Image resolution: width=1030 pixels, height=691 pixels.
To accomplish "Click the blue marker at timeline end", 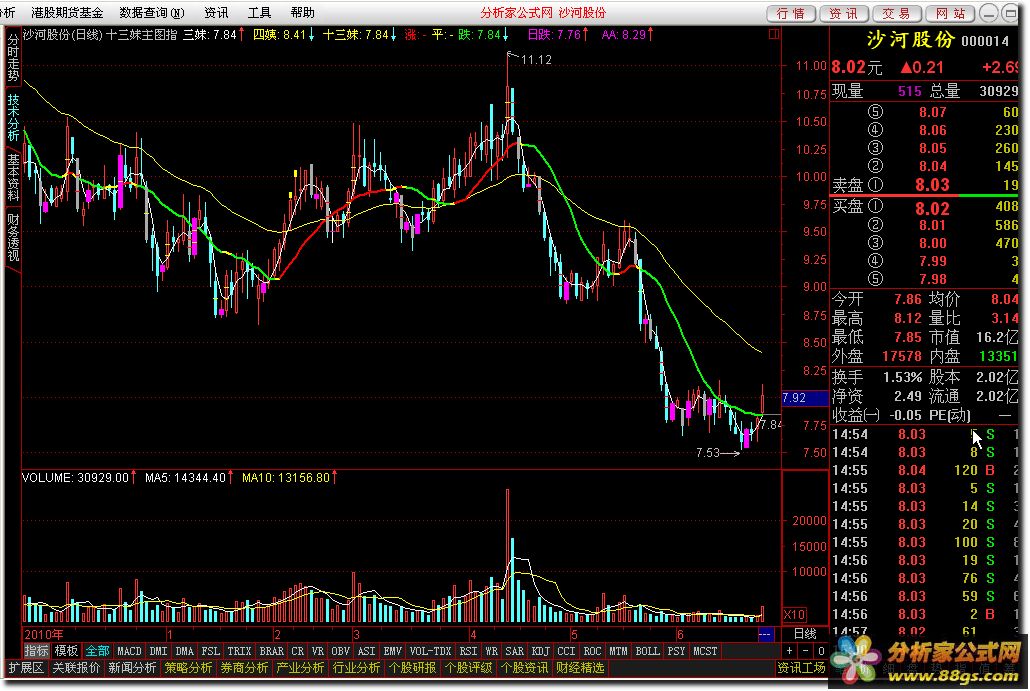I will [x=765, y=634].
